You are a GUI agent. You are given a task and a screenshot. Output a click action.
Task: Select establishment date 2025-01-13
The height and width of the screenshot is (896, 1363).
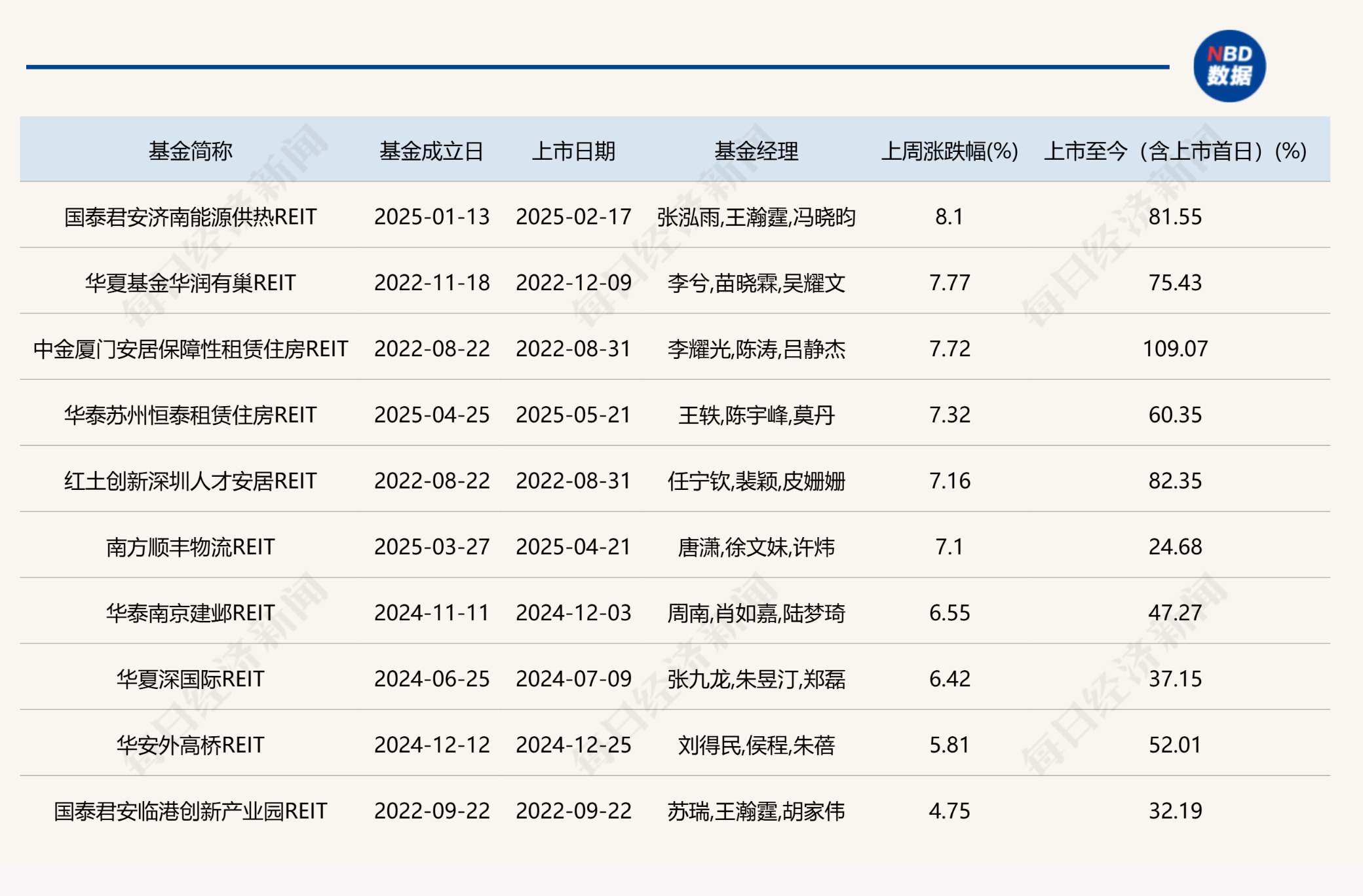tap(432, 217)
